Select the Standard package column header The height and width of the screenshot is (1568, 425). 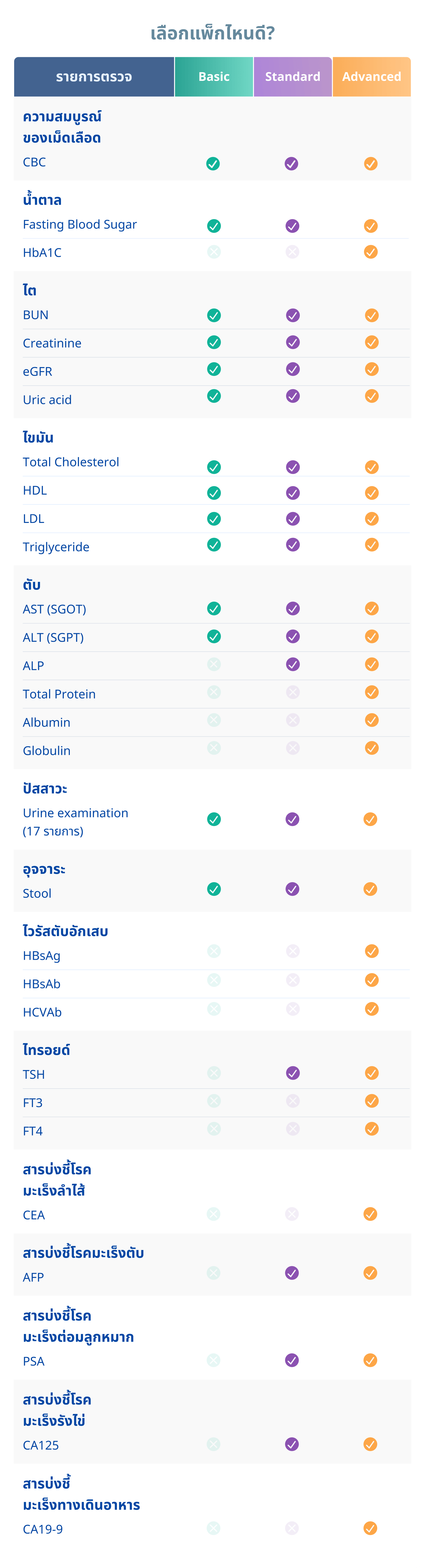coord(293,77)
